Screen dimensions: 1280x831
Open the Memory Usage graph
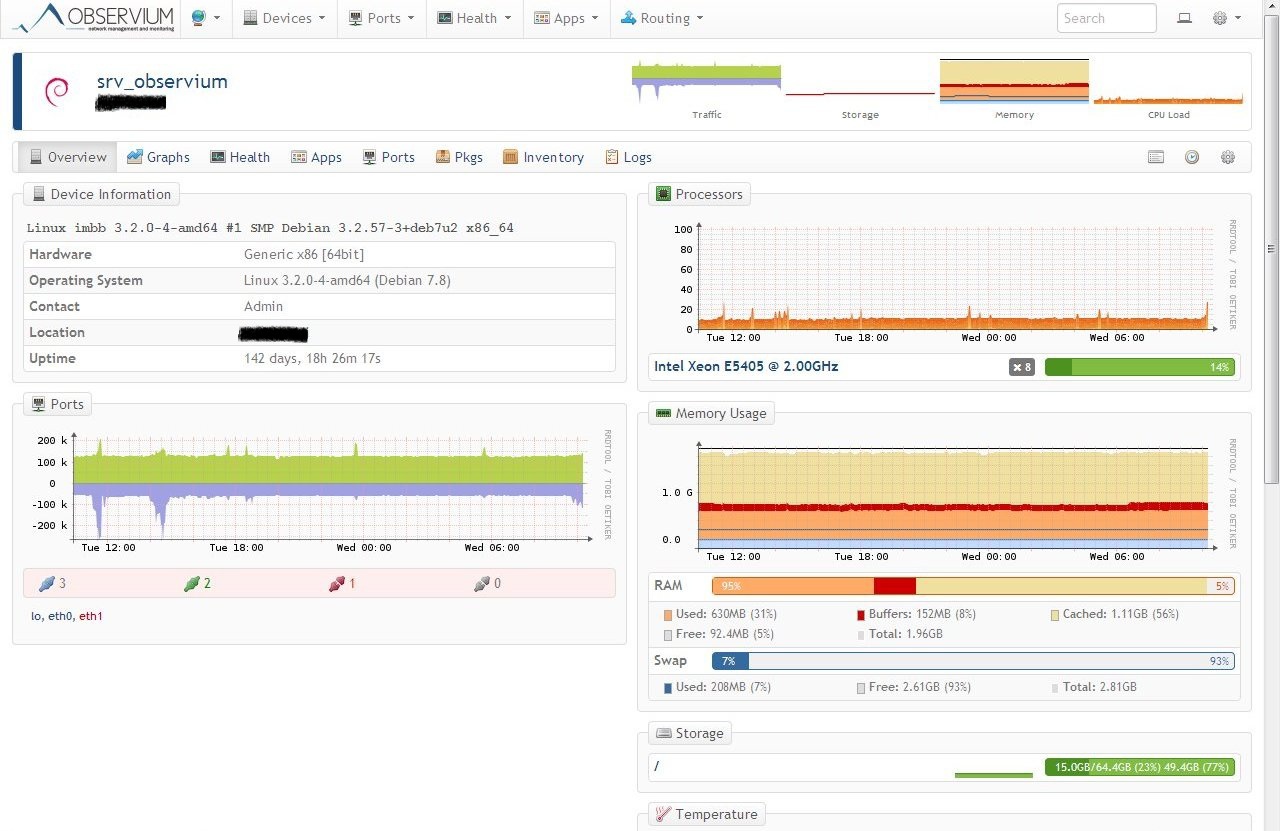[945, 500]
